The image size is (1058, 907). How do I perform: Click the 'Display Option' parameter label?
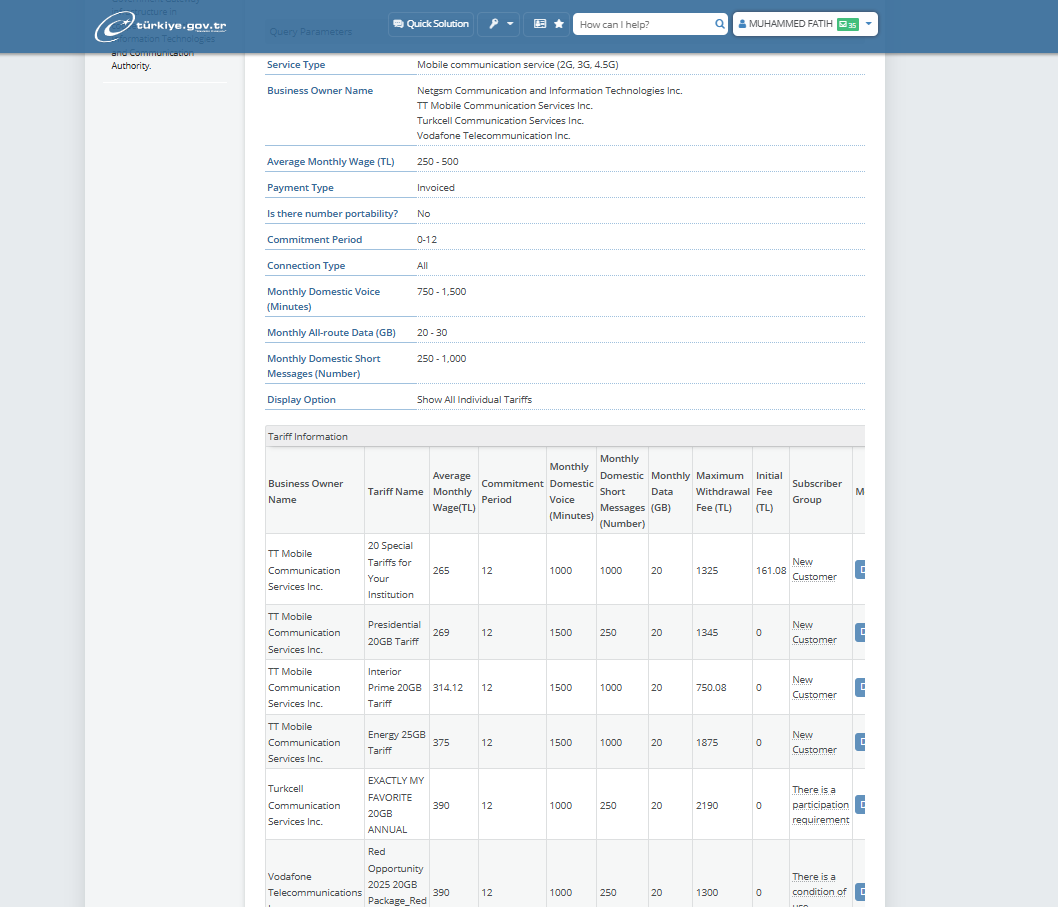click(302, 400)
